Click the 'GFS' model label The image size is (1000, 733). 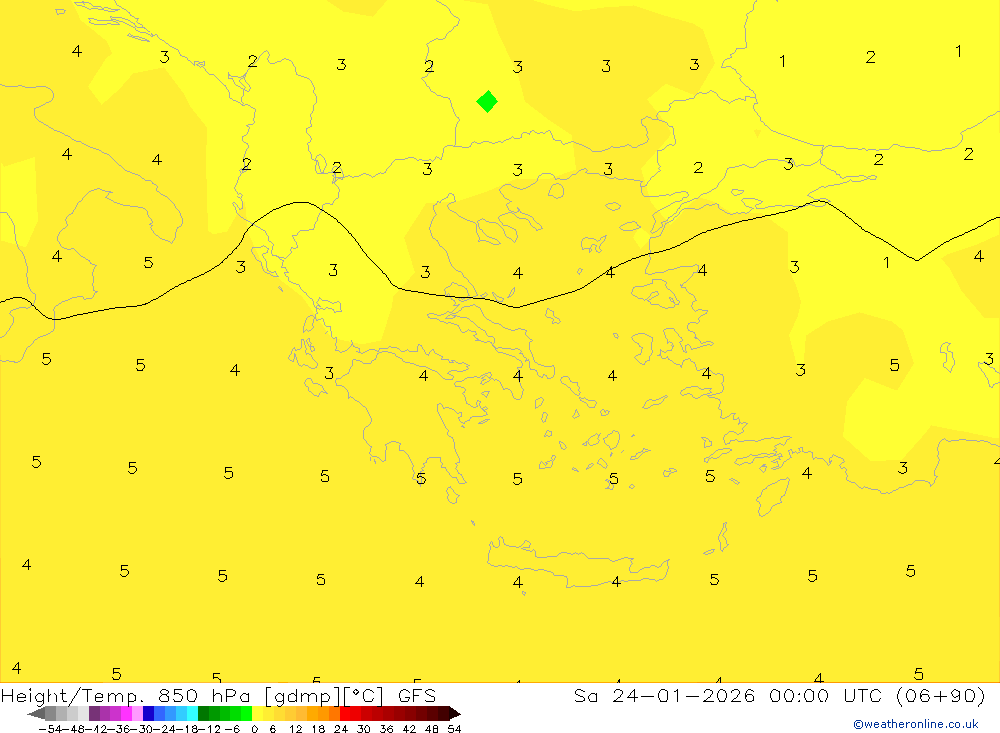(417, 696)
